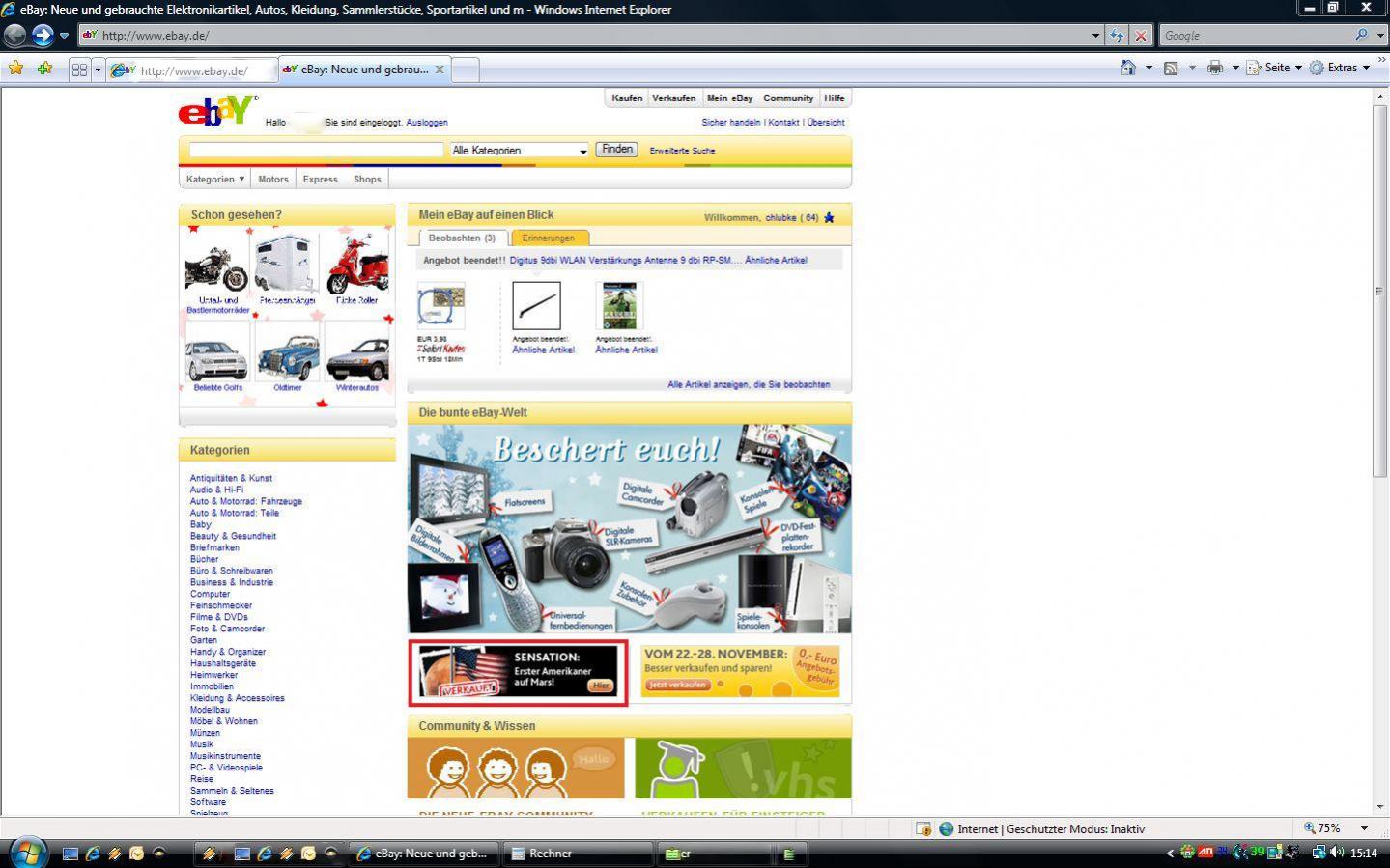This screenshot has width=1390, height=868.
Task: Click the blue feedback star icon
Action: 829,217
